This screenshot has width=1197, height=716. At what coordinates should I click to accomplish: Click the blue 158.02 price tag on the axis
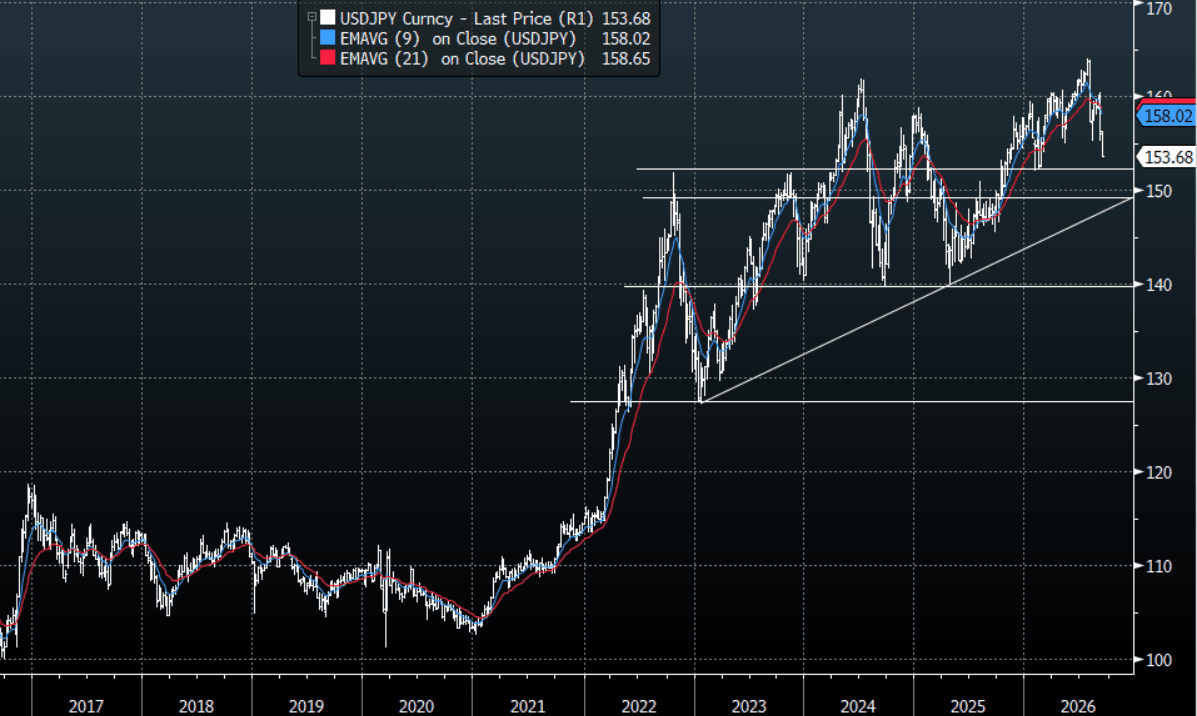tap(1166, 116)
